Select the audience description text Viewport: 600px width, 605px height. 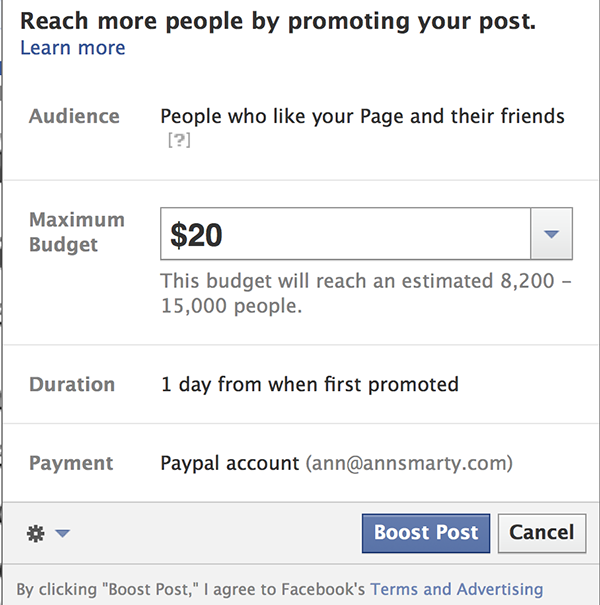pyautogui.click(x=362, y=117)
